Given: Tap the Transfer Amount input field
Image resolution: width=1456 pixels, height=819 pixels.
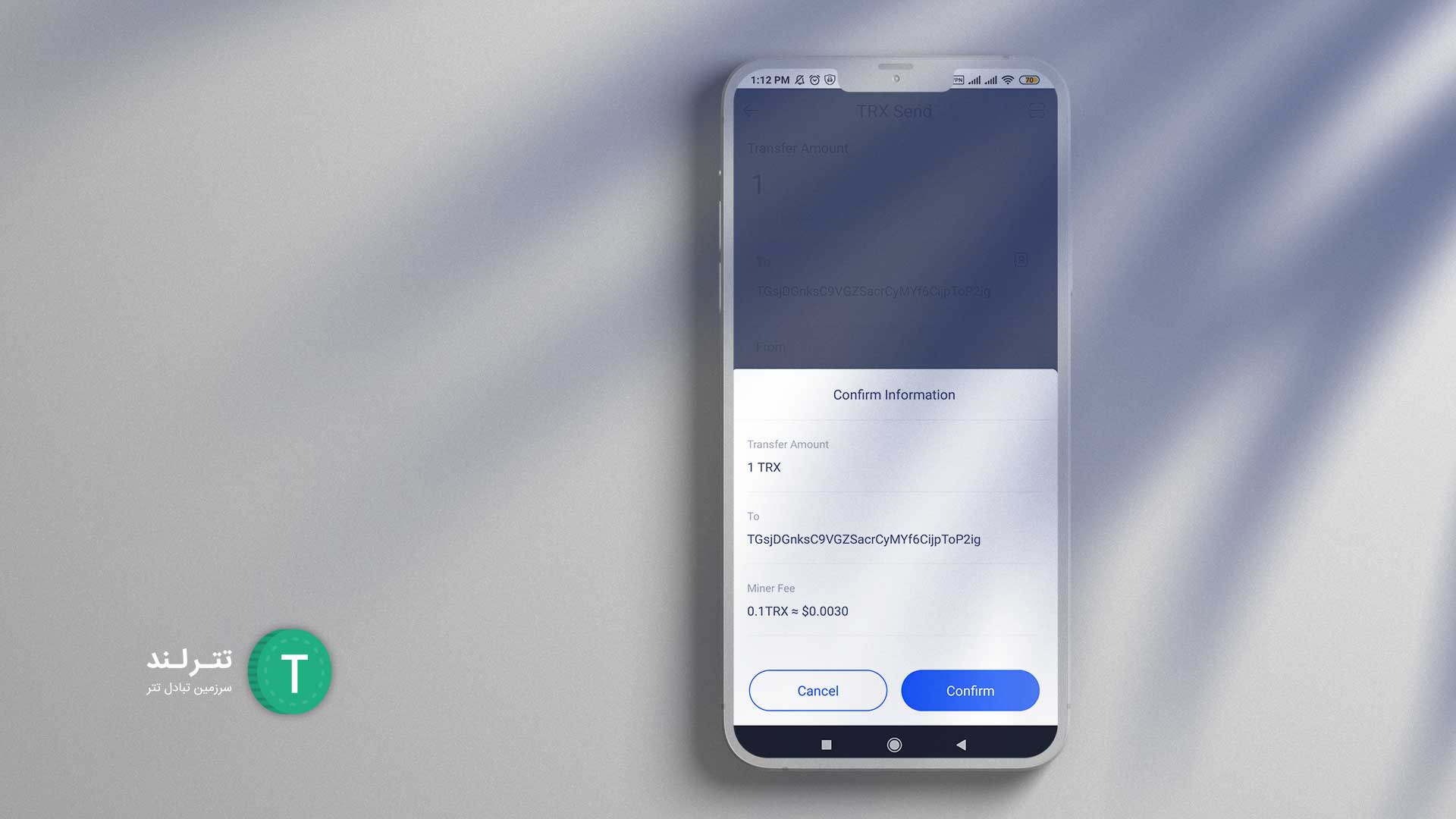Looking at the screenshot, I should (894, 185).
